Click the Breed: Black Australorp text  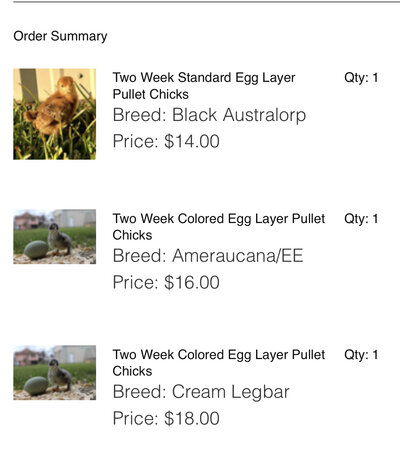(x=209, y=115)
